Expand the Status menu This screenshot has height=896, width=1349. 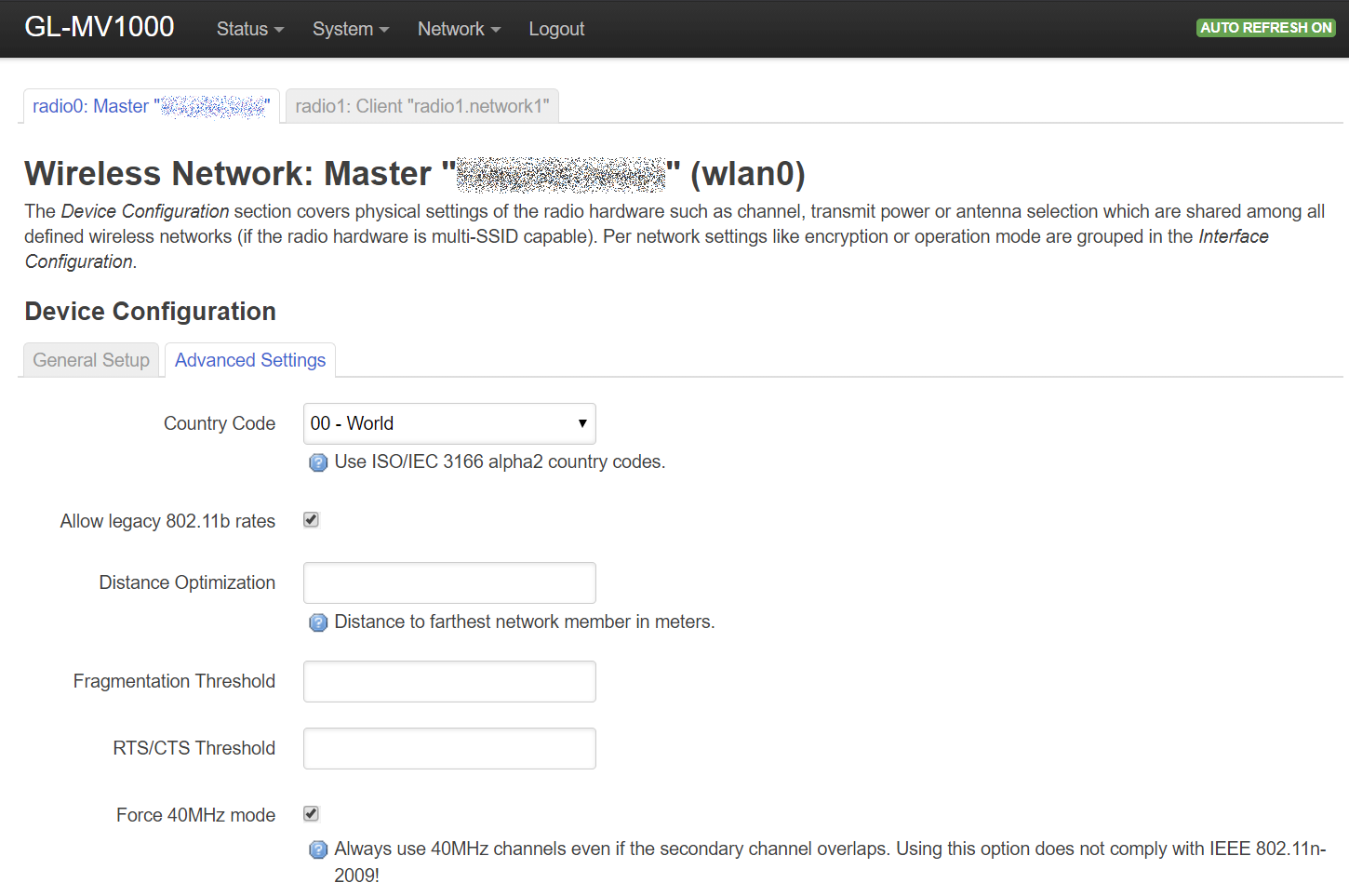[x=249, y=29]
